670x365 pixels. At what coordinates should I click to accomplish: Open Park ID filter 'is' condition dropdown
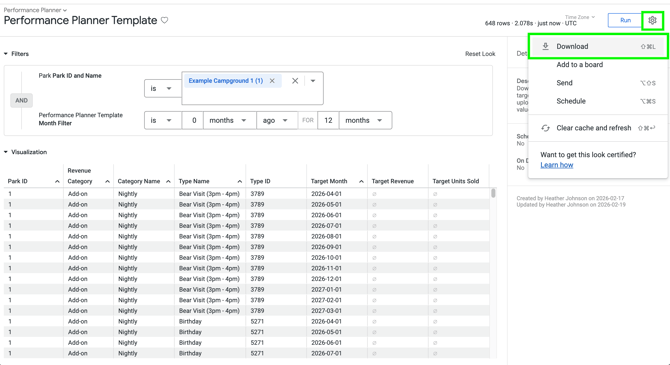(x=163, y=88)
